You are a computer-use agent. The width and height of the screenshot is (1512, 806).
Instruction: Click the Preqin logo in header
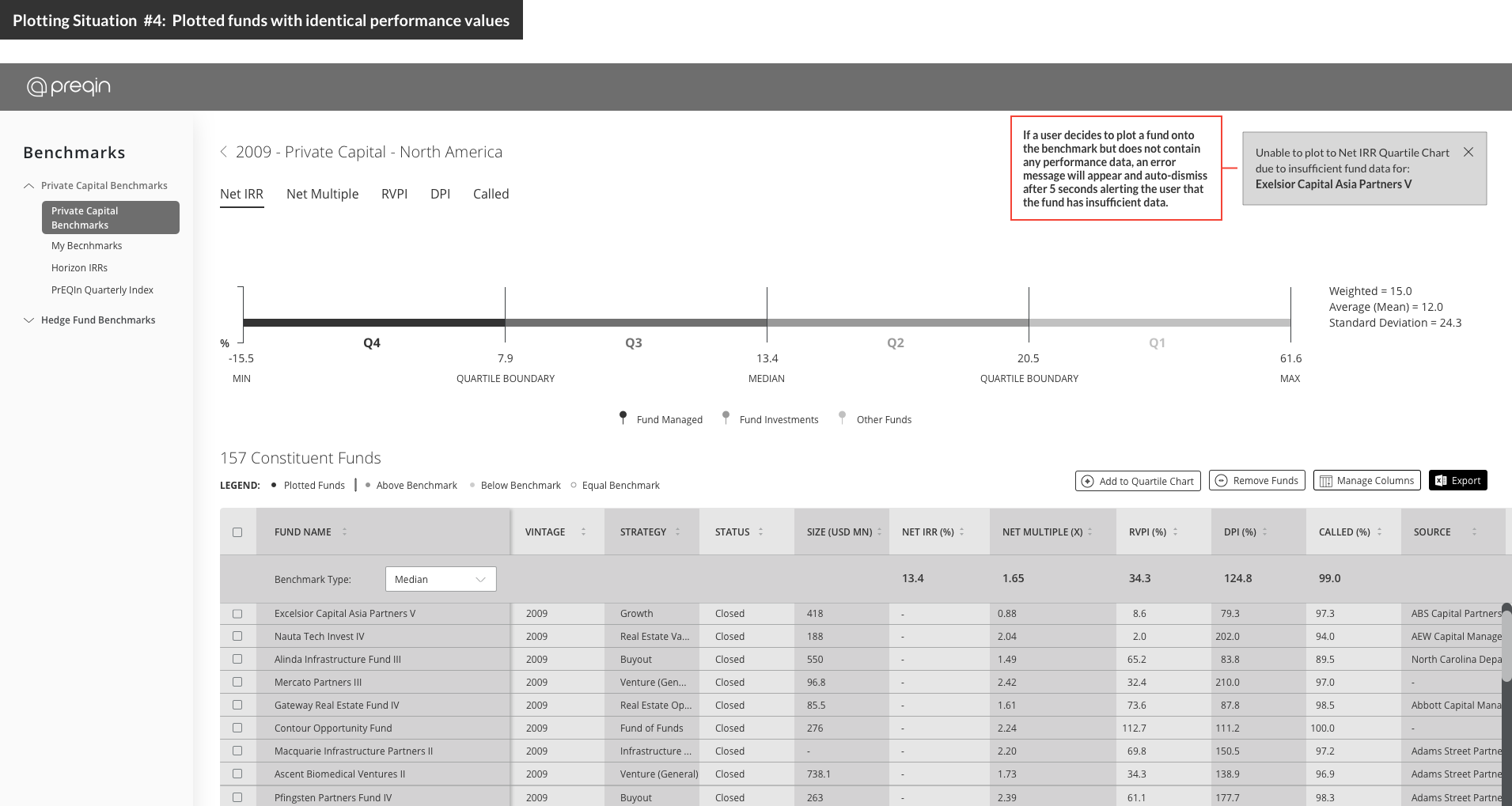pyautogui.click(x=69, y=86)
